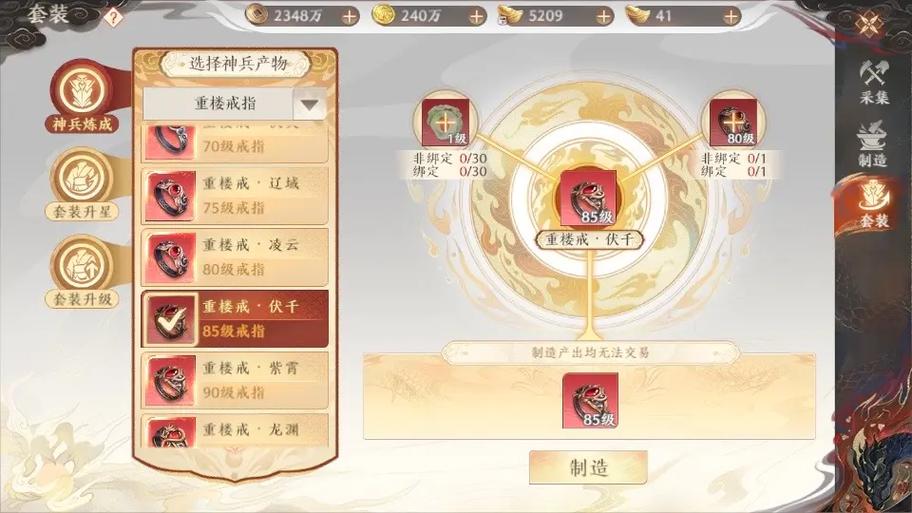This screenshot has height=513, width=912.
Task: Select 重楼戒·凌云 80级戒指 entry
Action: point(235,257)
